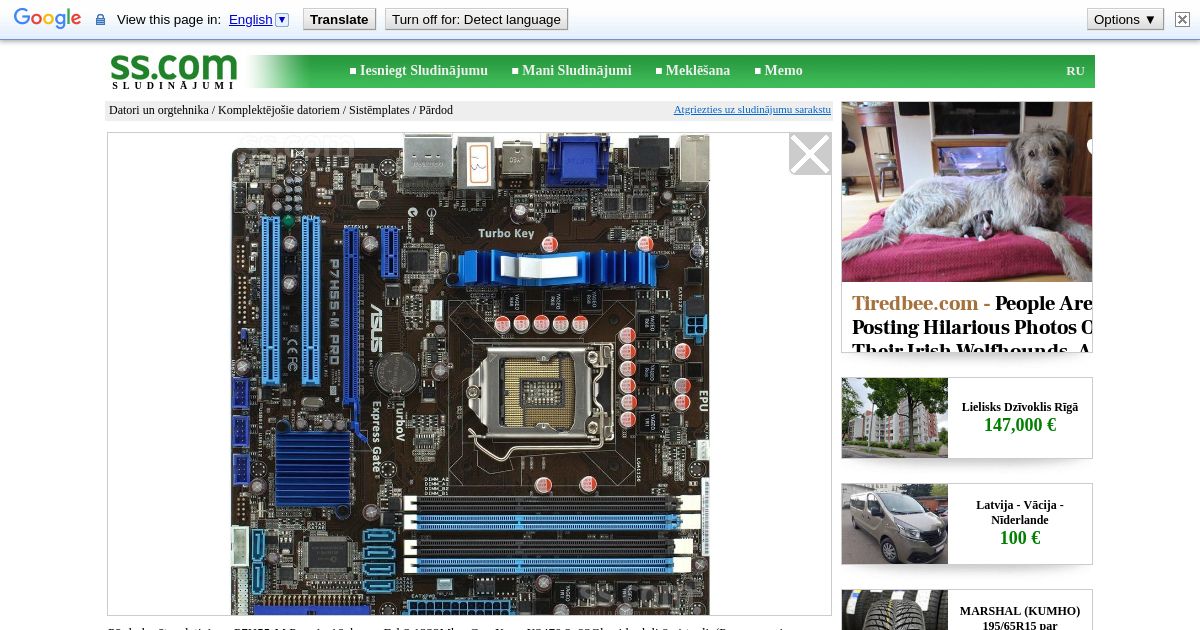Click the secure padlock icon

tap(100, 20)
